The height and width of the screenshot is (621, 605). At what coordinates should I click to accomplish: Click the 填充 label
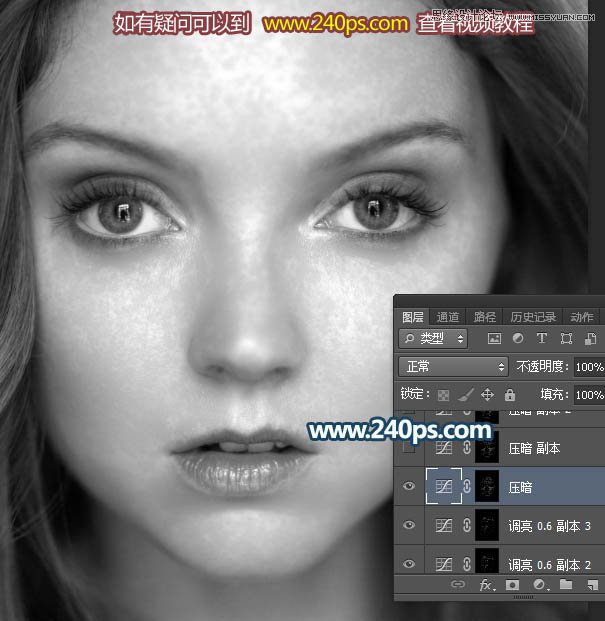pyautogui.click(x=554, y=394)
